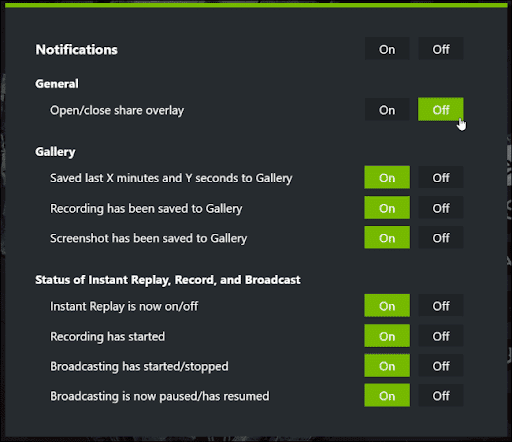The width and height of the screenshot is (512, 442).
Task: Click the Gallery section label
Action: pos(55,152)
